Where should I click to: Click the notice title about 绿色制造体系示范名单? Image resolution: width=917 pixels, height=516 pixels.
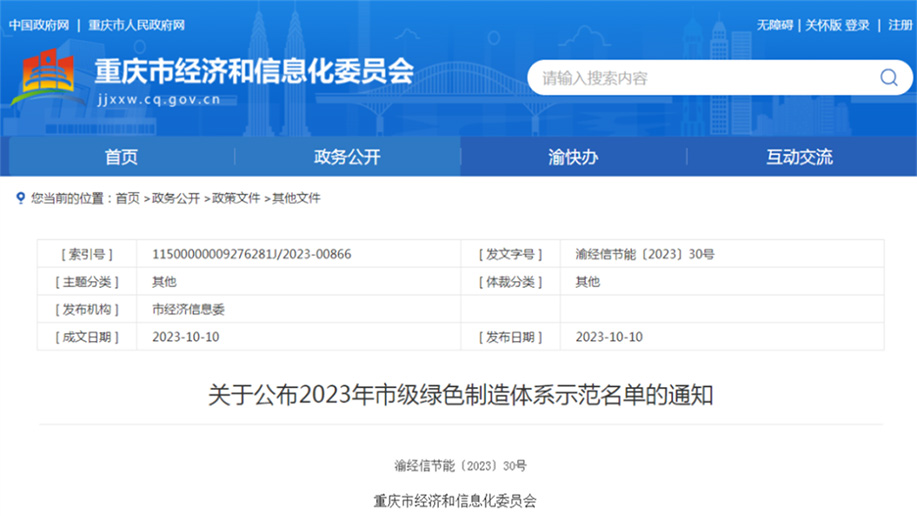pyautogui.click(x=460, y=395)
